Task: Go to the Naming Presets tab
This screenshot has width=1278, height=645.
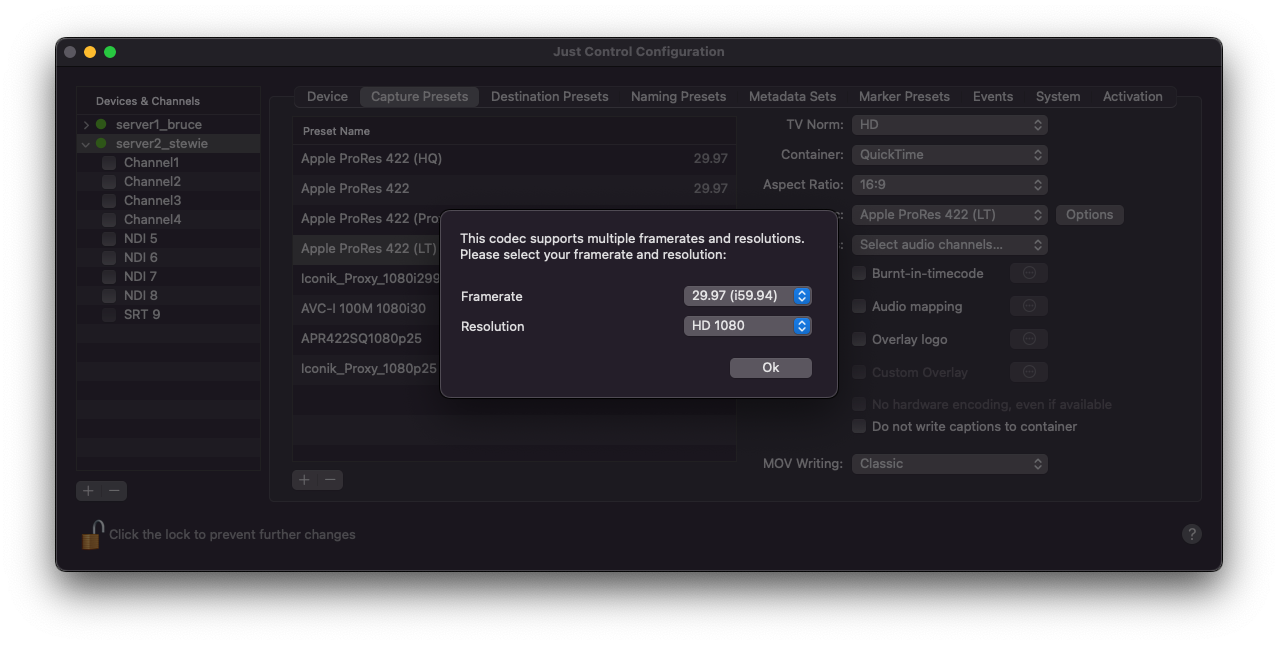Action: (678, 97)
